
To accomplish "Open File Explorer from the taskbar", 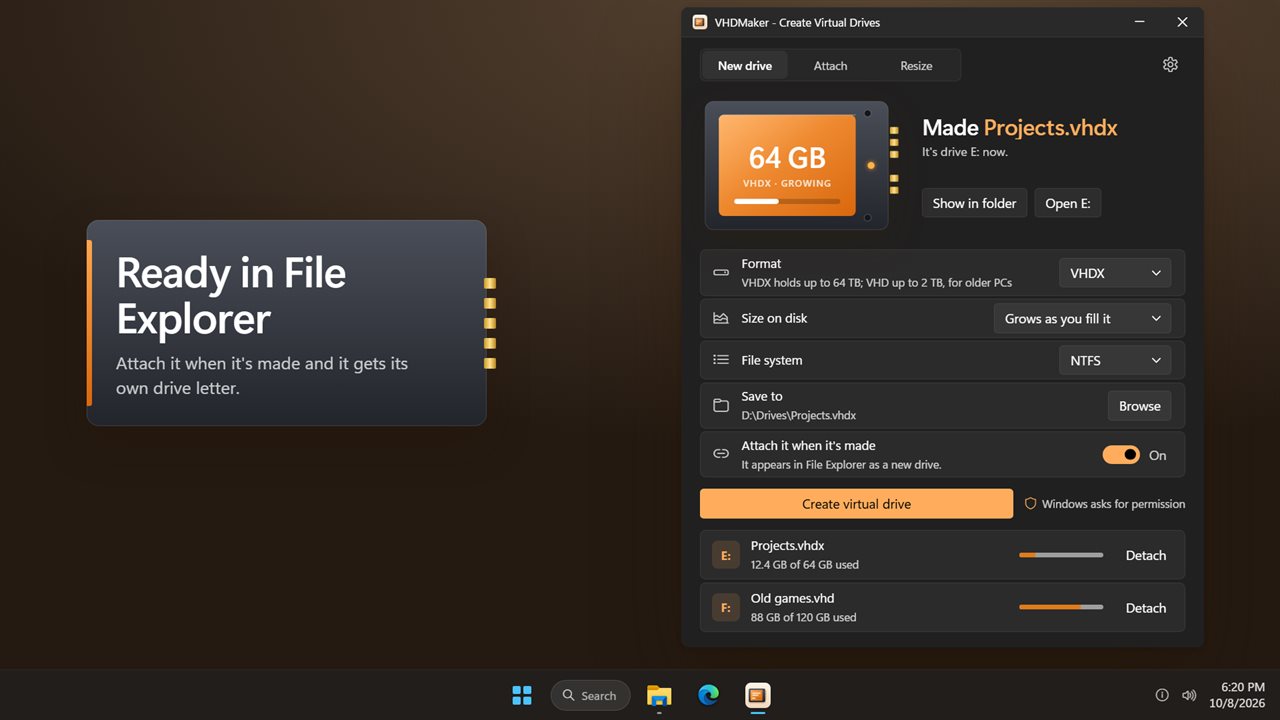I will [x=659, y=695].
